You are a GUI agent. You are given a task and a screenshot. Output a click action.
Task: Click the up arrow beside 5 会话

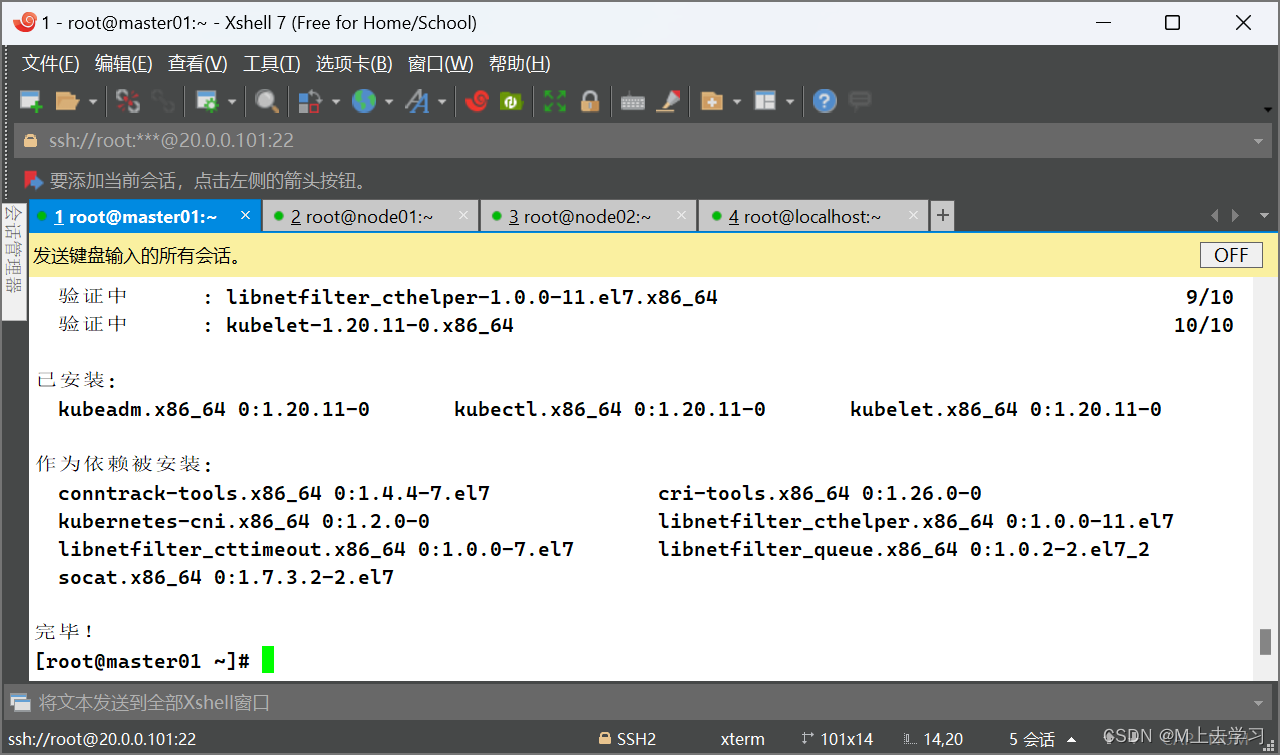point(1072,739)
